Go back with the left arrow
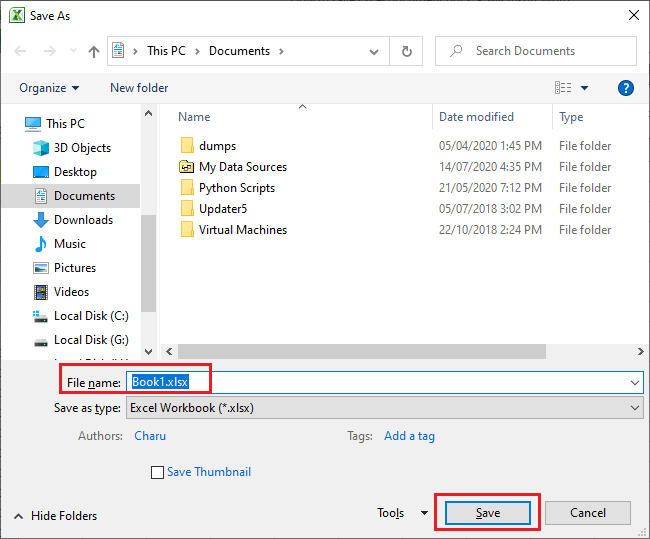Viewport: 650px width, 539px height. click(x=20, y=51)
